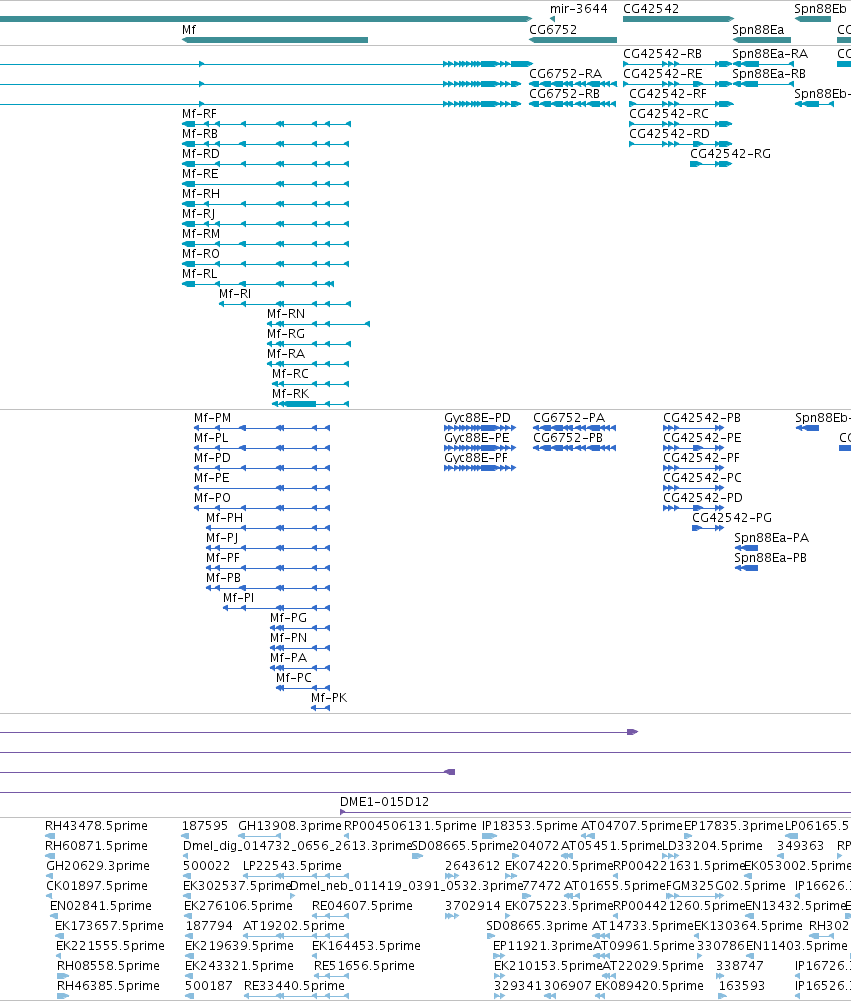The image size is (851, 1001).
Task: Select protein Mf-PO
Action: pyautogui.click(x=212, y=498)
